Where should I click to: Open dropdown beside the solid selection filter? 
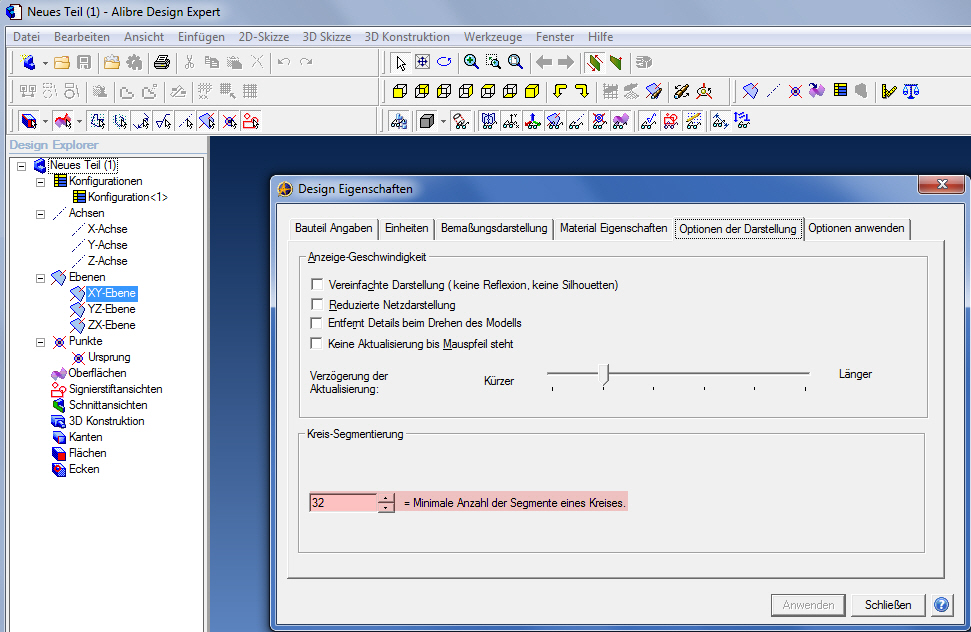point(45,121)
